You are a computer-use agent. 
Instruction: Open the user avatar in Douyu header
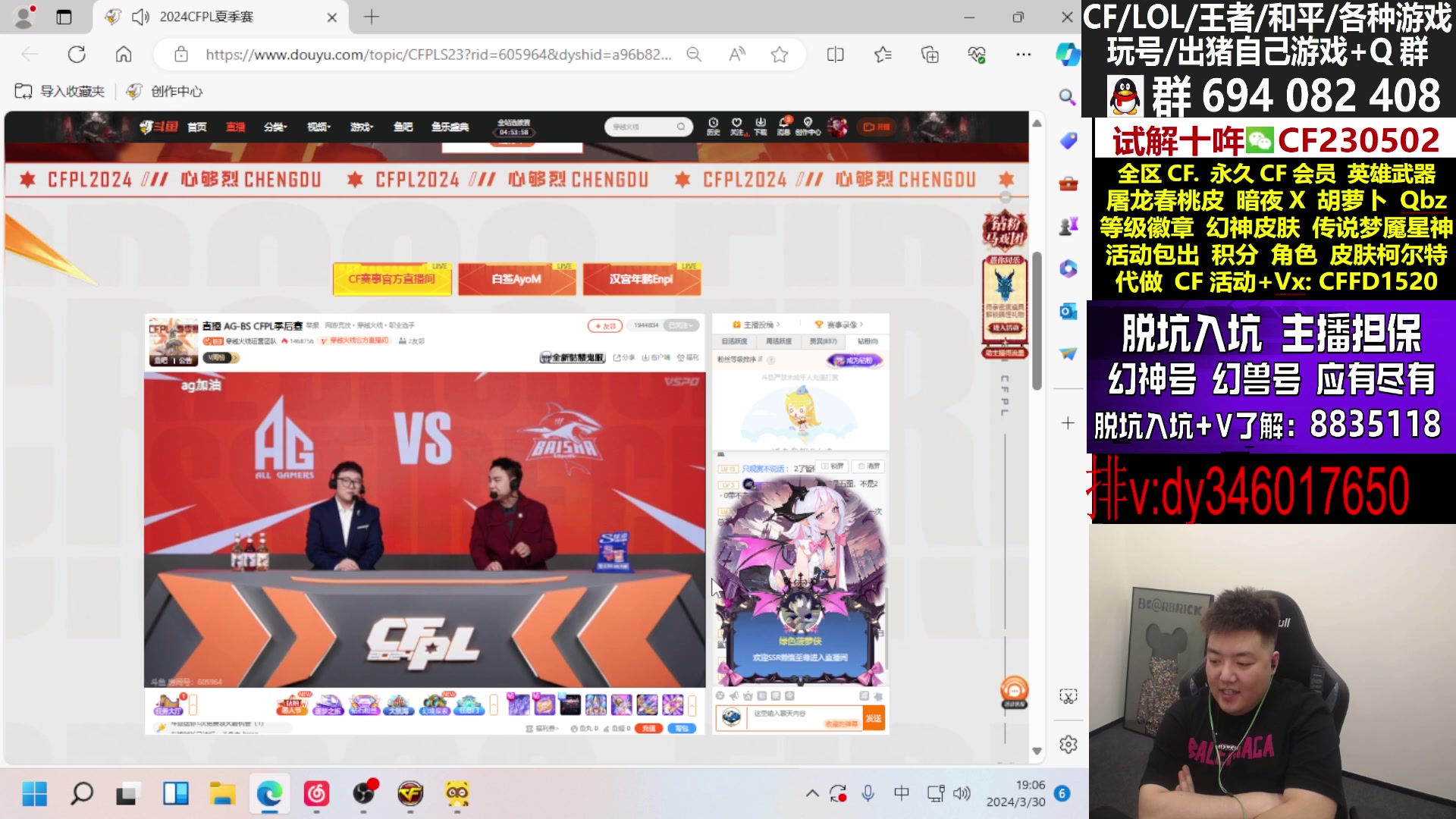pos(838,127)
